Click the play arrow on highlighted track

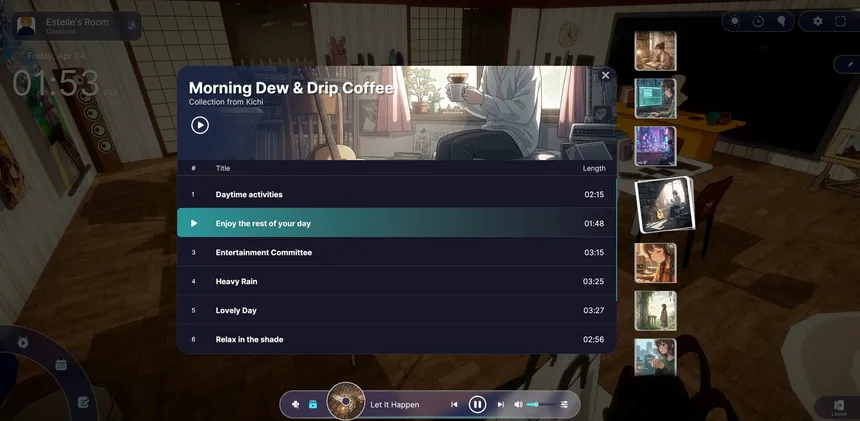(x=194, y=223)
